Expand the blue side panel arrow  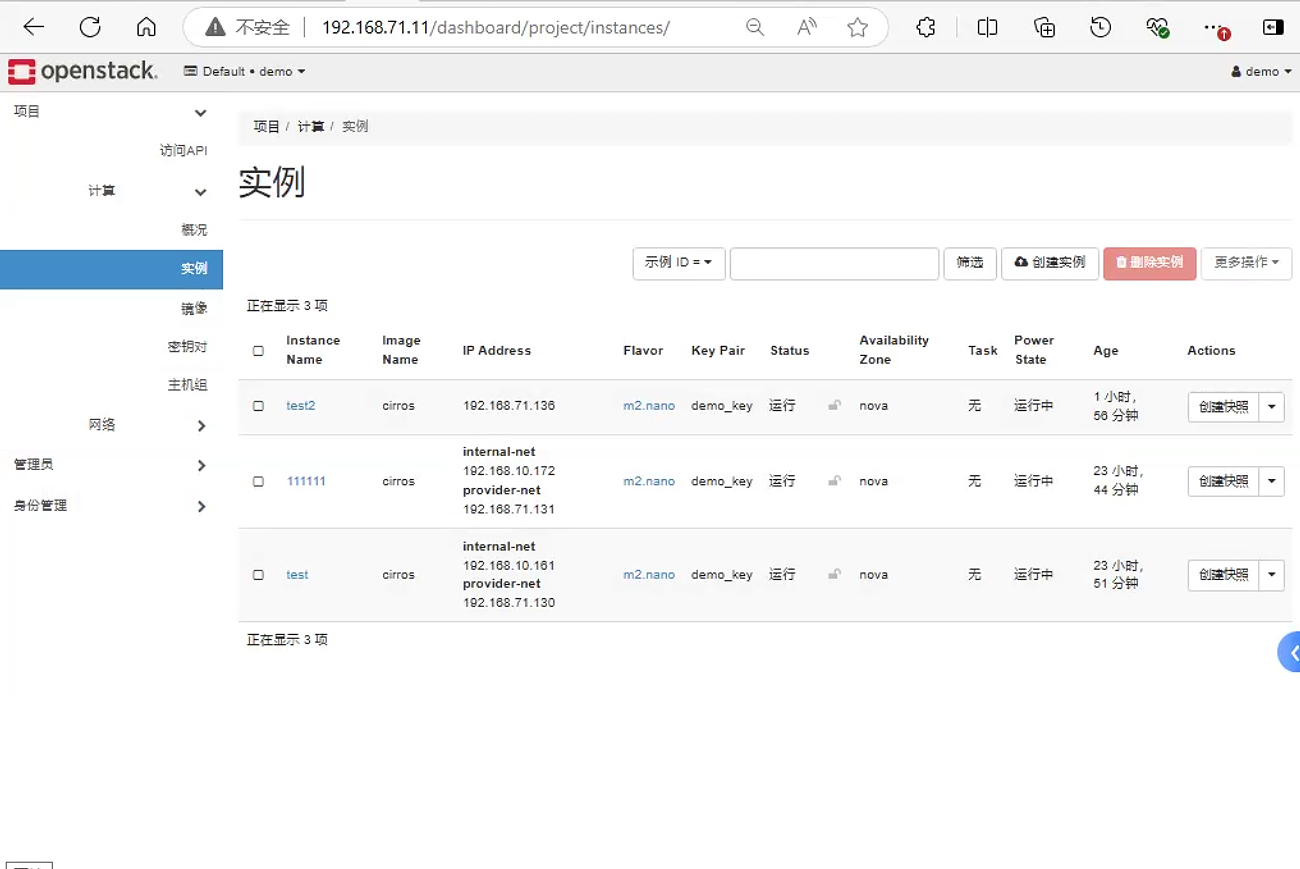tap(1291, 653)
